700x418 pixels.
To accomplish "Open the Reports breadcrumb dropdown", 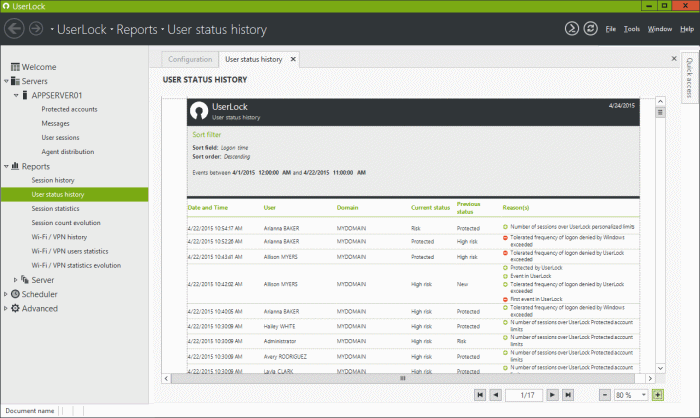I will (111, 29).
